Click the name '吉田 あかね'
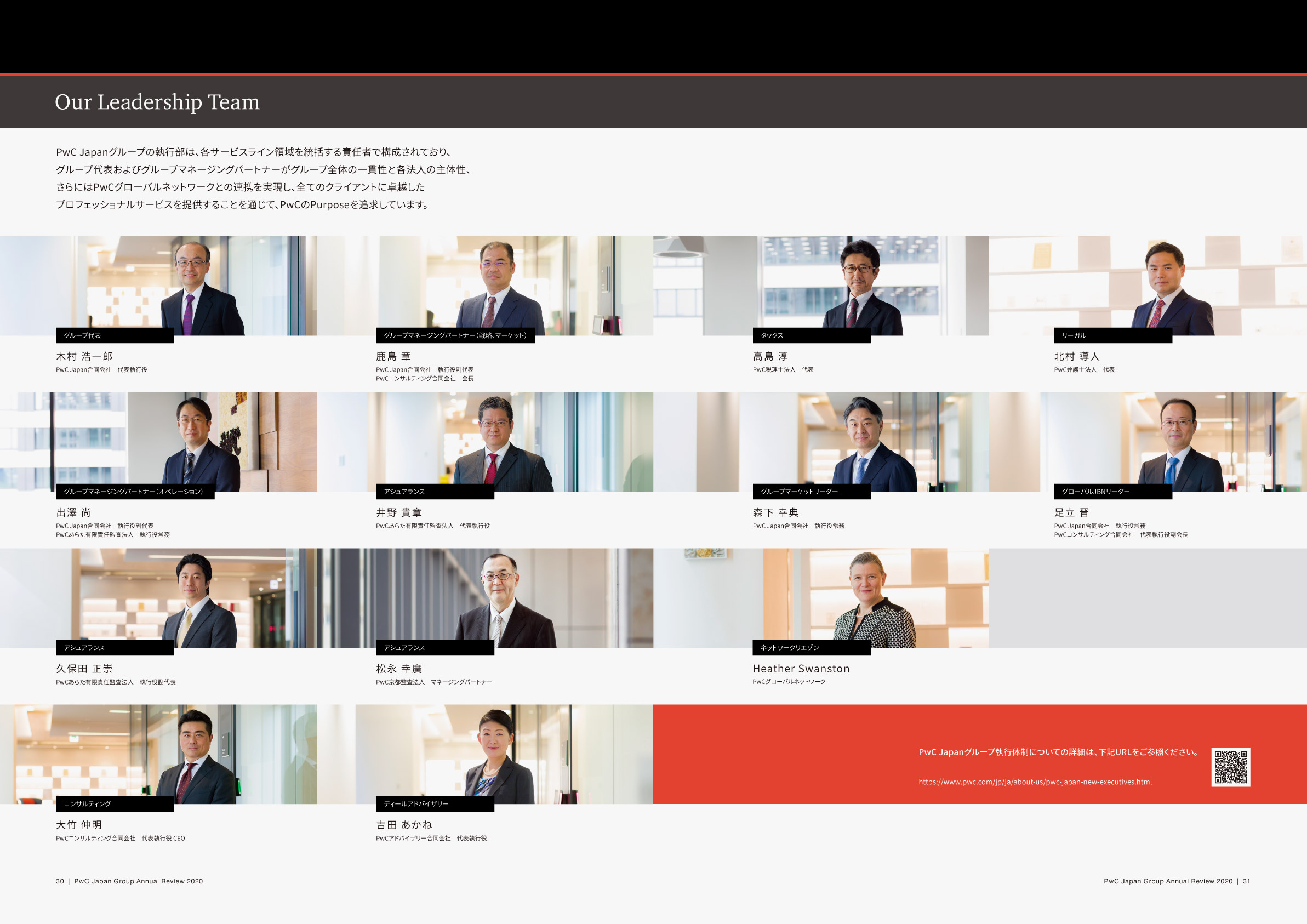The height and width of the screenshot is (924, 1307). pyautogui.click(x=404, y=824)
